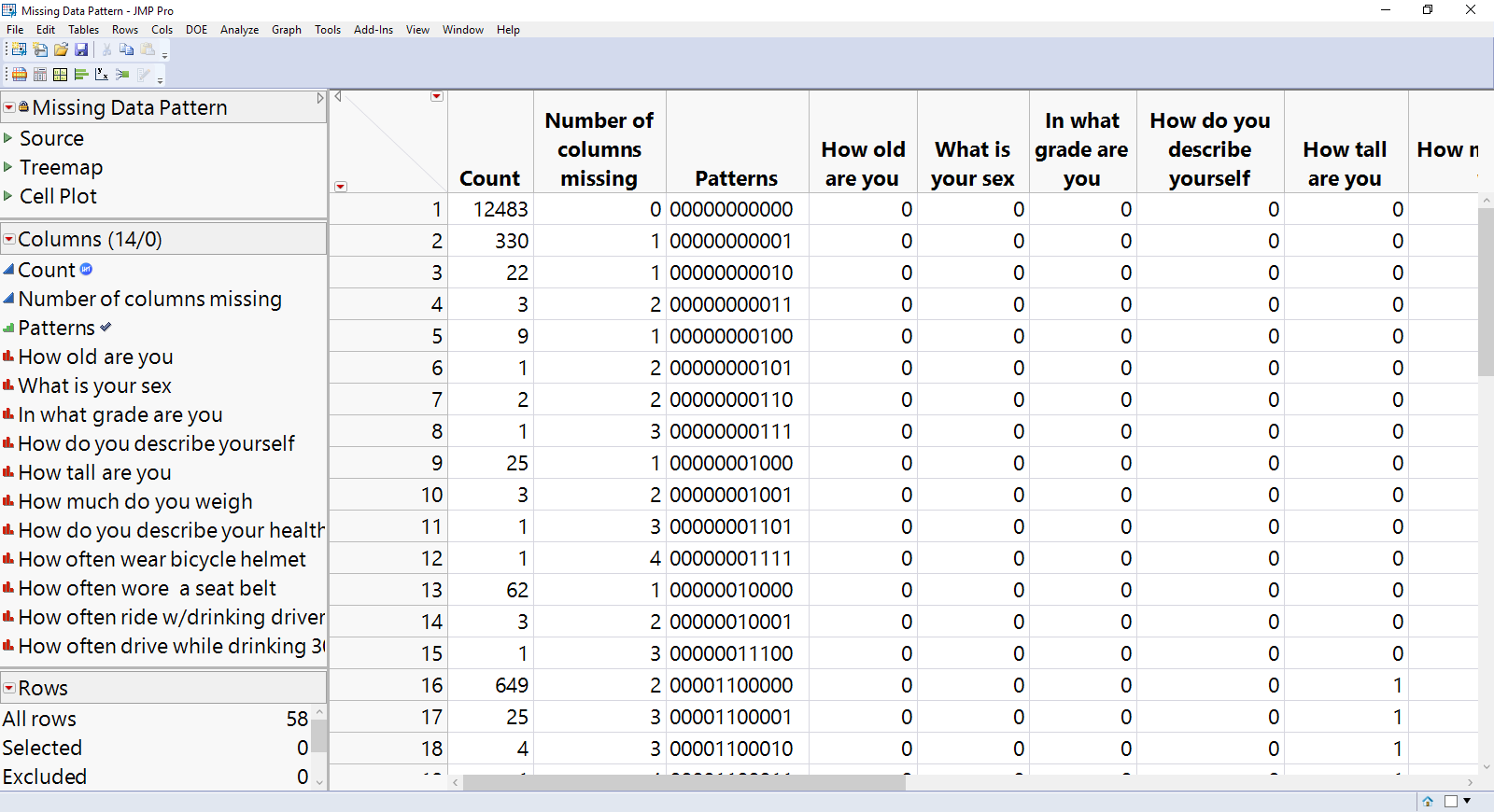Click the Open file folder icon
Screen dimensions: 1494x812
(61, 49)
